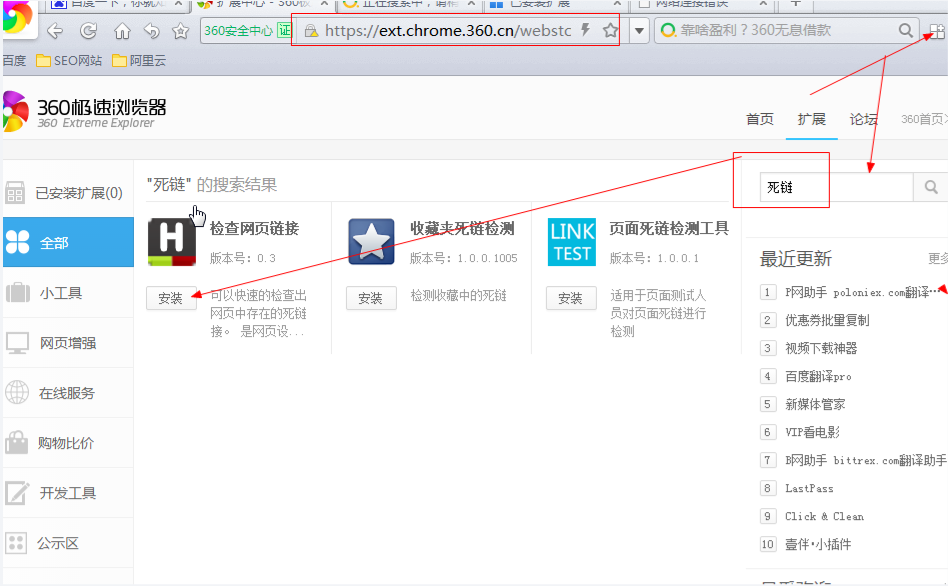The height and width of the screenshot is (586, 948).
Task: Bookmark this page with the address bar star
Action: click(x=611, y=30)
